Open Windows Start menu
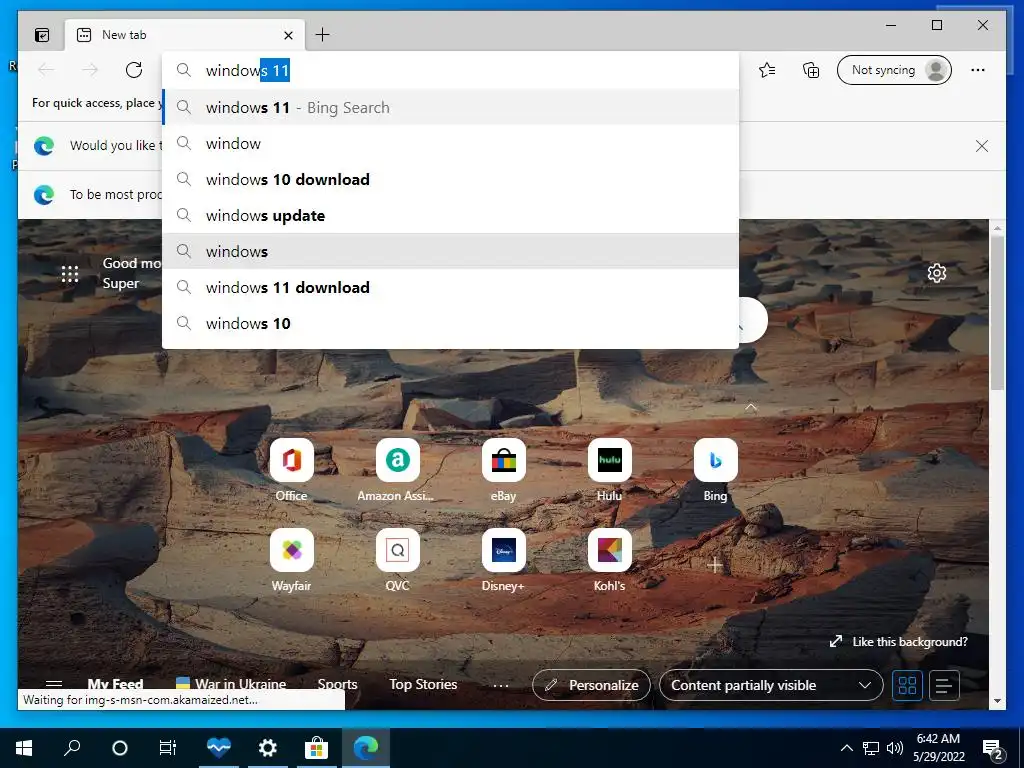 tap(24, 748)
